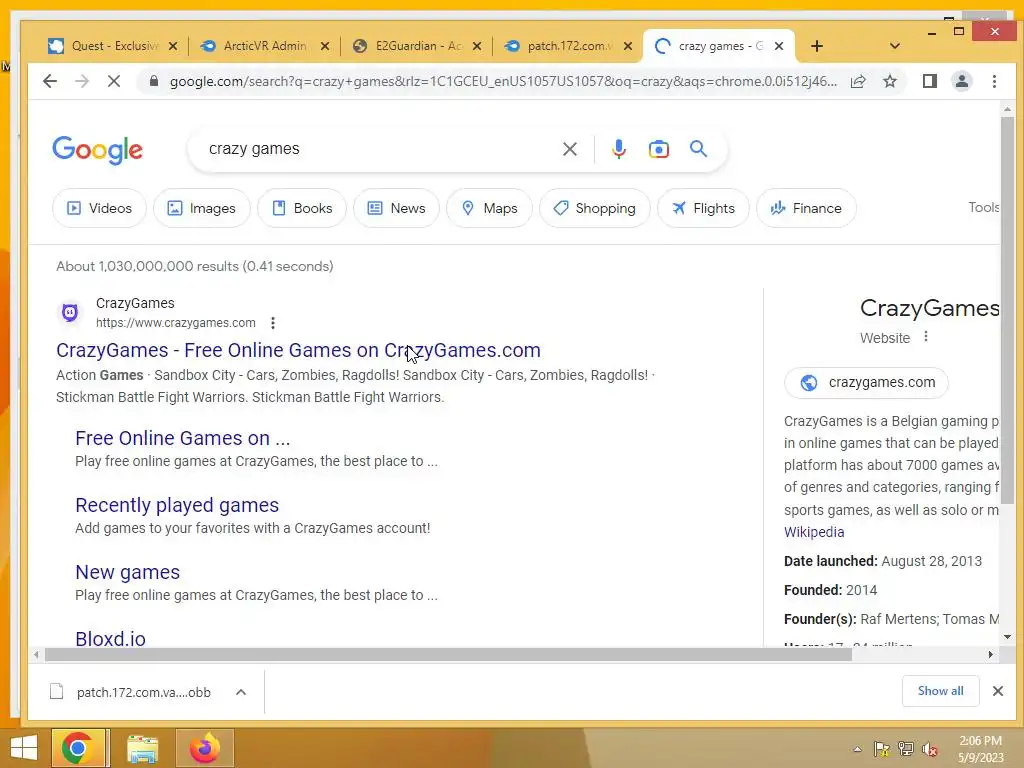Click the address bar URL

[x=503, y=81]
